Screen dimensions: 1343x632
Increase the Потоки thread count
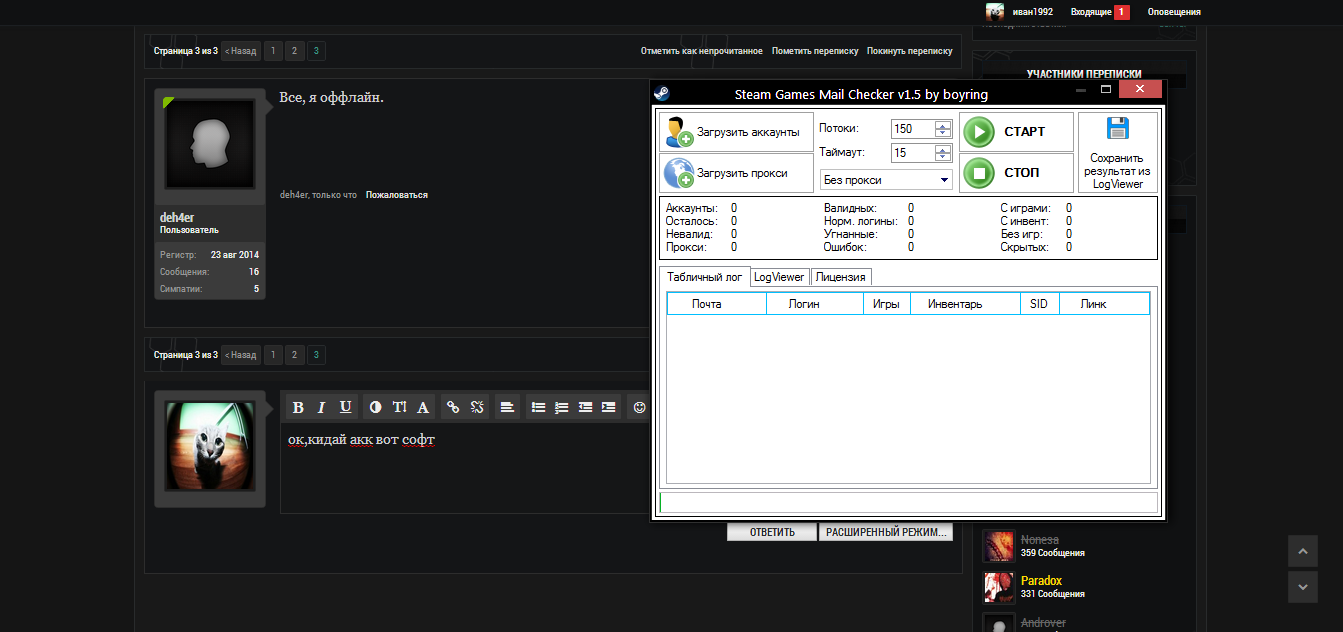(x=943, y=125)
